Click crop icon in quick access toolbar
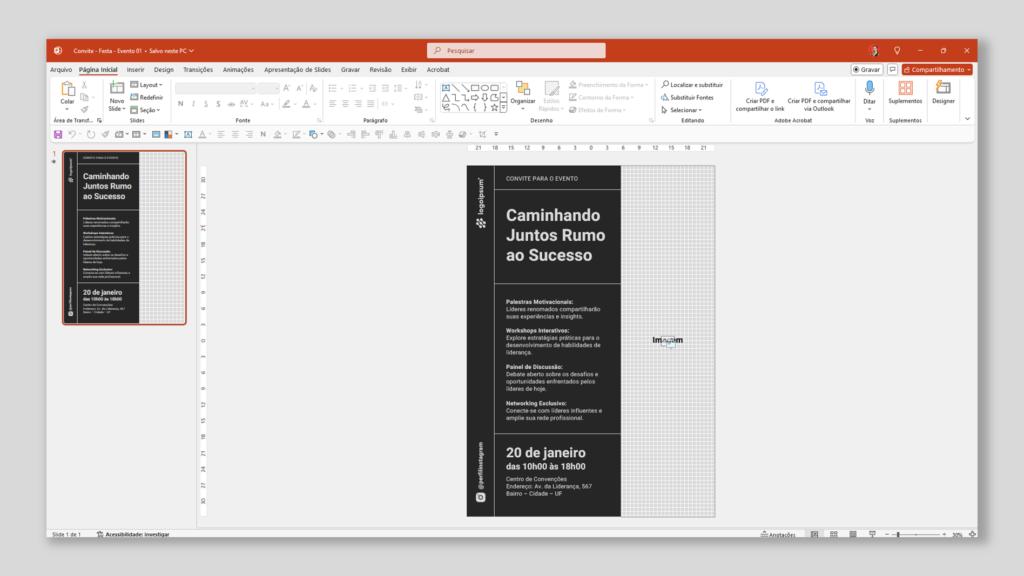The image size is (1024, 576). point(483,135)
